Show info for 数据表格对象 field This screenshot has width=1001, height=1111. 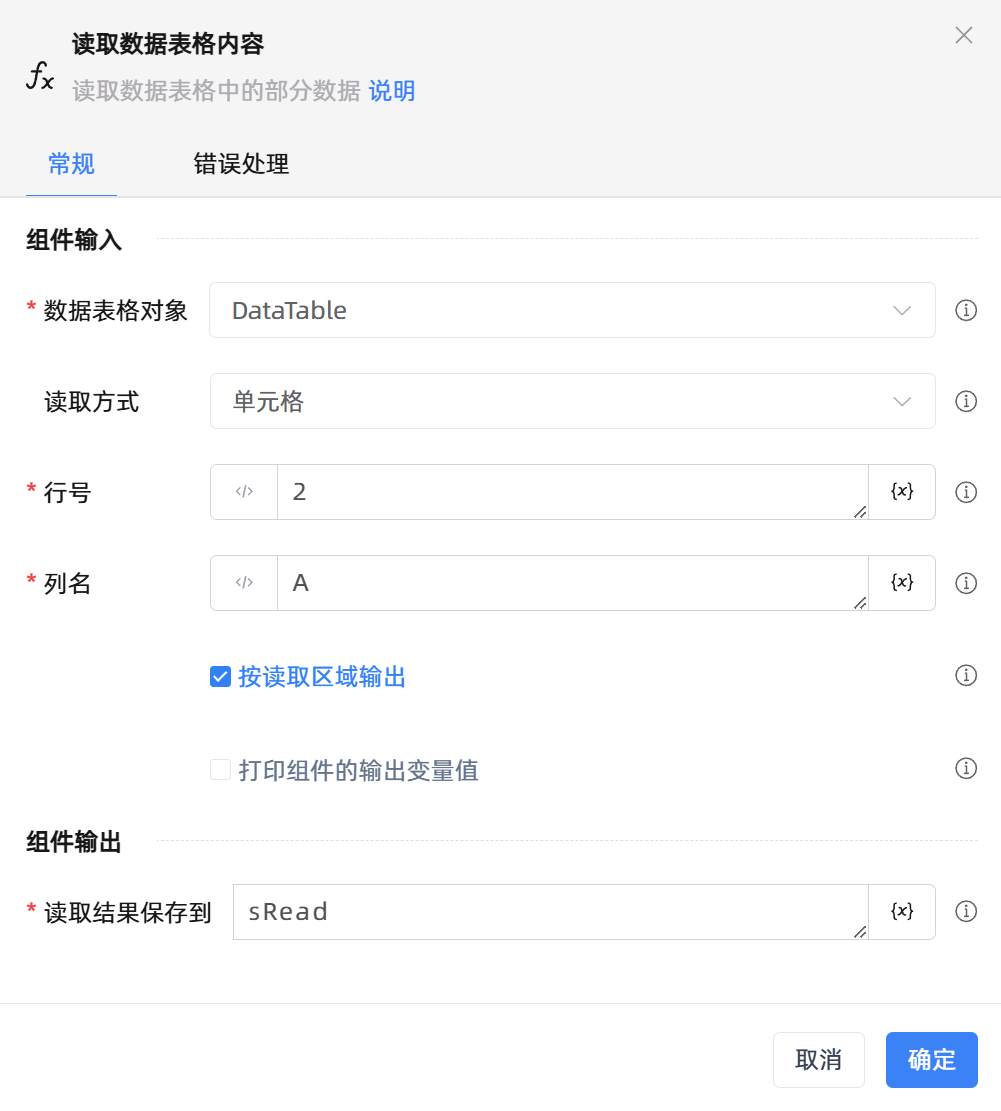click(x=966, y=310)
